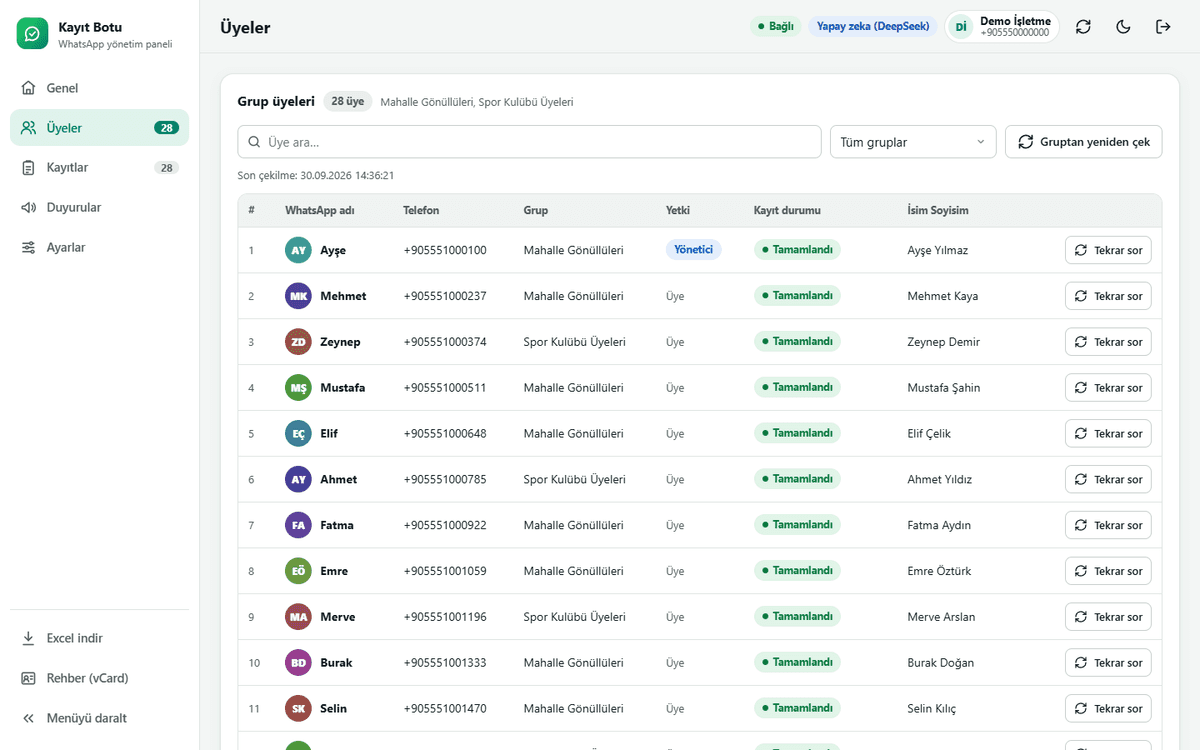1200x750 pixels.
Task: Click the Mehmet MK avatar
Action: pos(298,296)
